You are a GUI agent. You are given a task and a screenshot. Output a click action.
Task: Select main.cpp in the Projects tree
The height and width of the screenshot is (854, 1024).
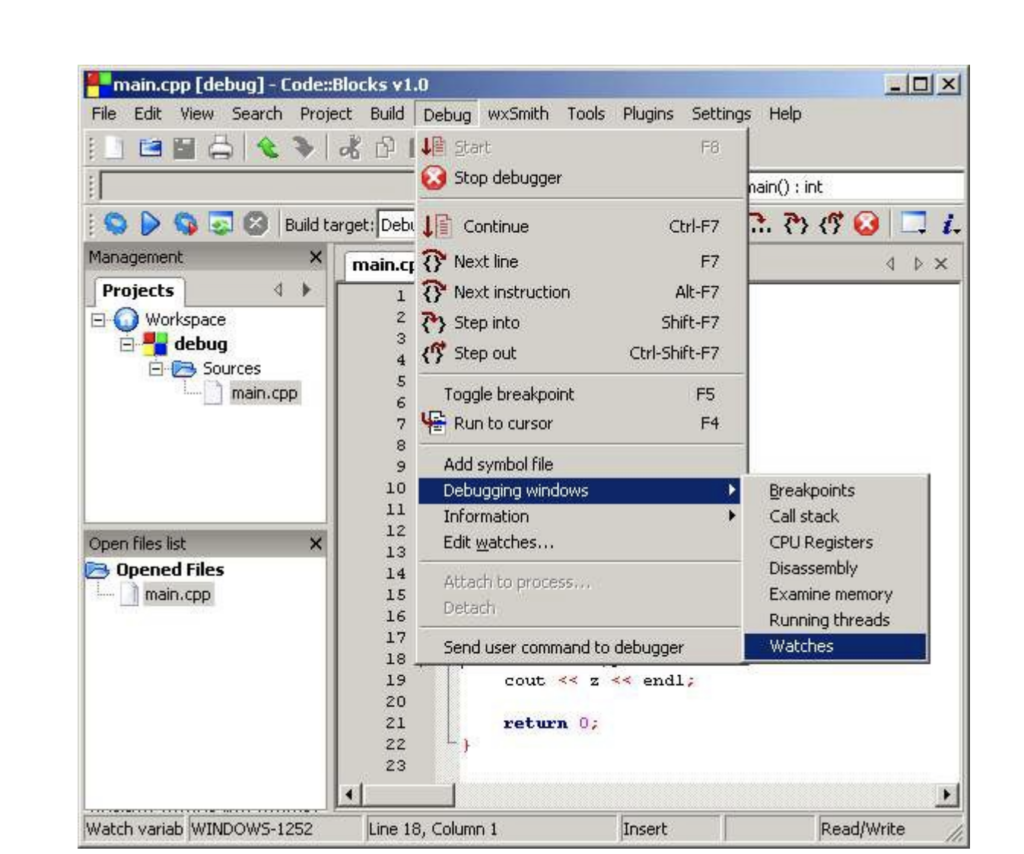point(264,393)
